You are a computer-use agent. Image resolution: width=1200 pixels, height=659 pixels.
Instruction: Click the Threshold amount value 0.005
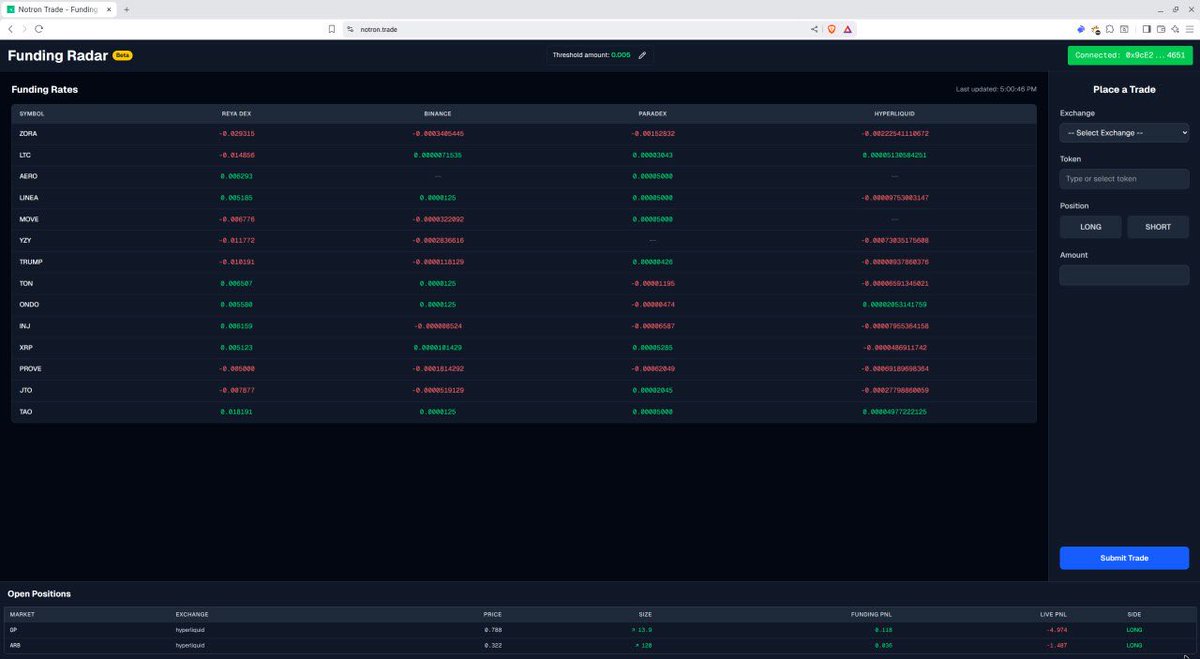click(621, 55)
